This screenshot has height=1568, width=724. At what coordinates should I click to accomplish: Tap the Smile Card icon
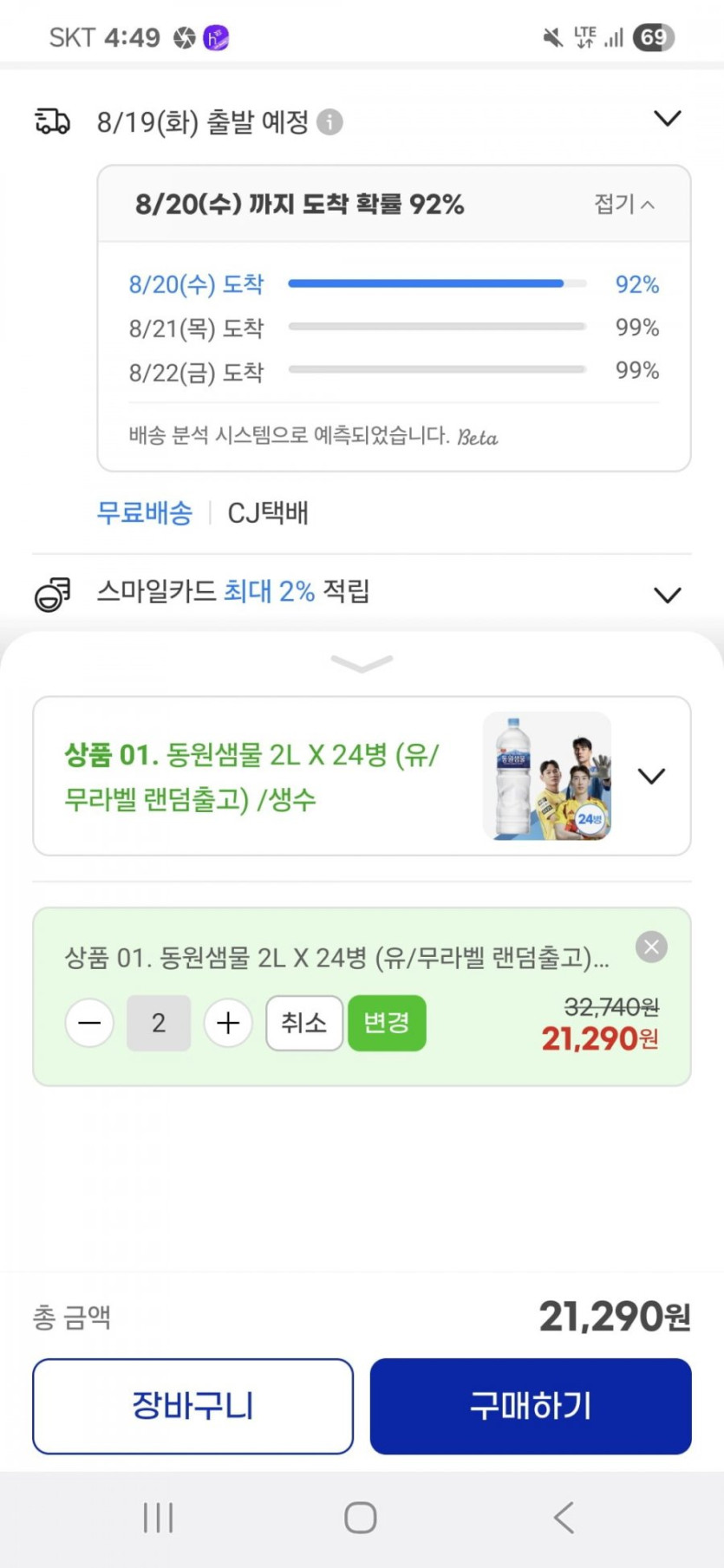52,594
